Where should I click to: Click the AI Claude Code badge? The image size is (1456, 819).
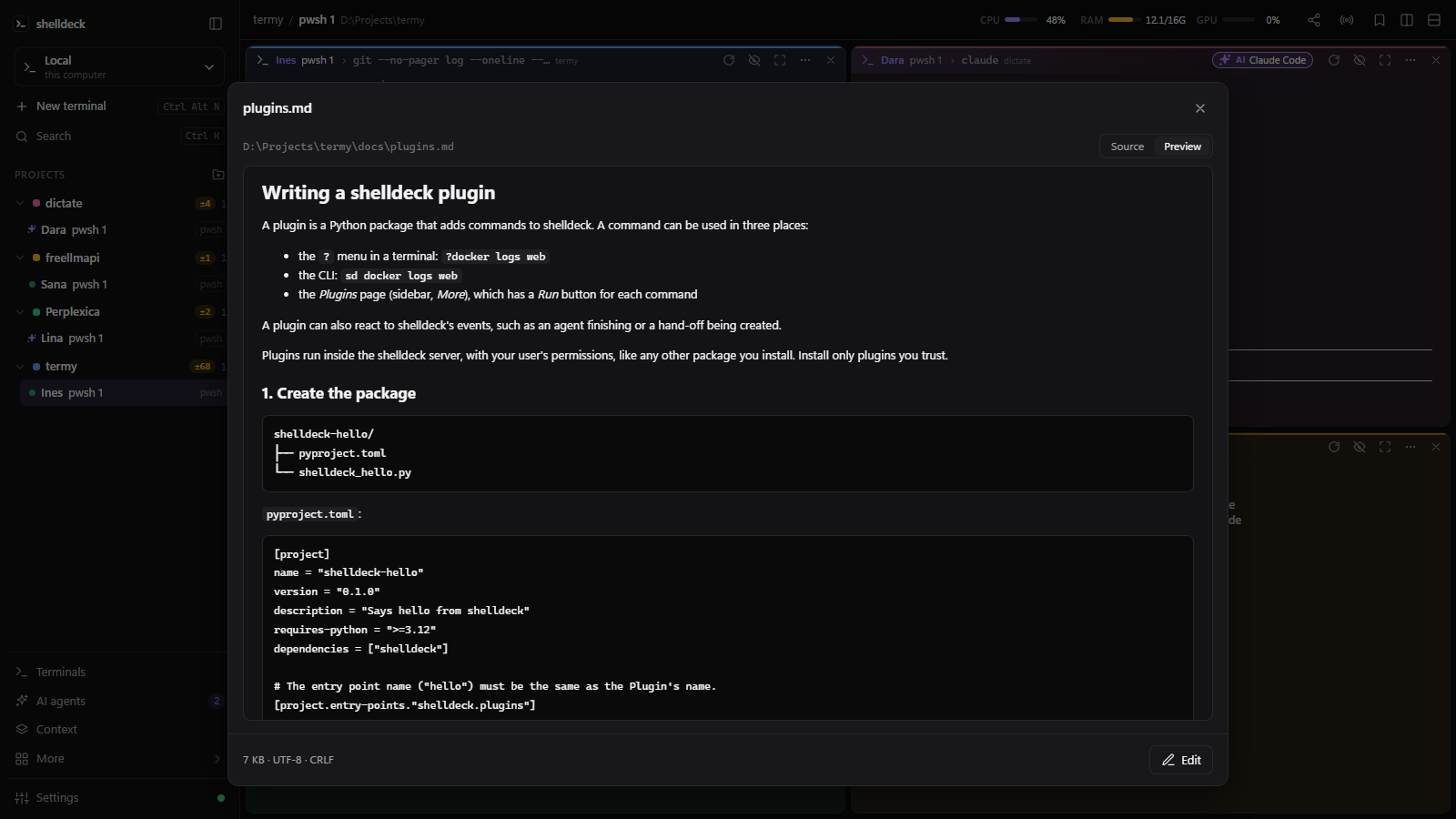(1262, 60)
